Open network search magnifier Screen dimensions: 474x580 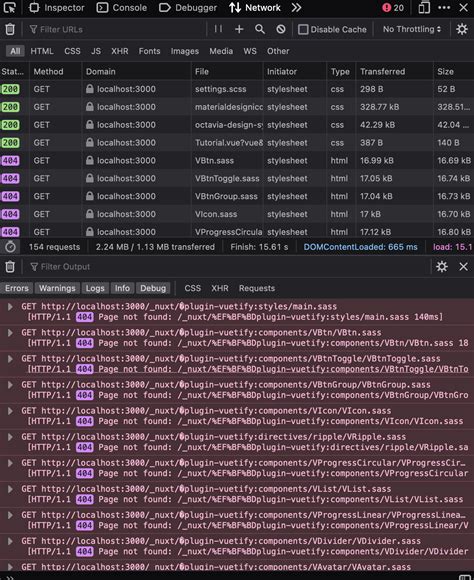(x=260, y=29)
